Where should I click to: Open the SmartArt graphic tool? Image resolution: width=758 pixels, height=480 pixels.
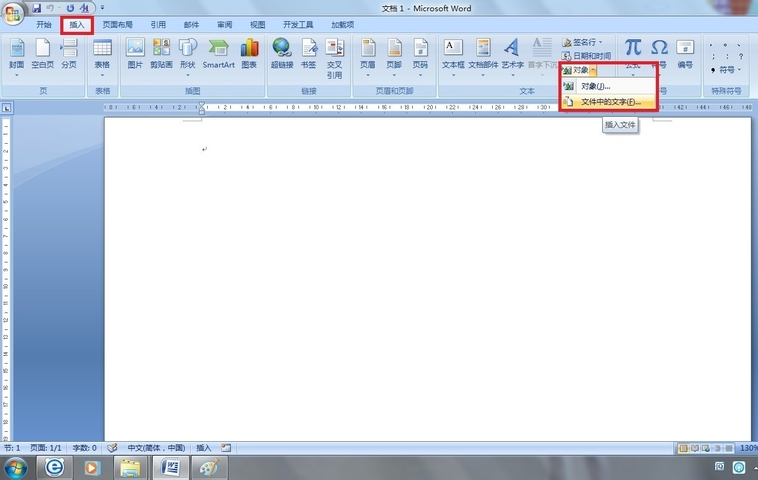[218, 53]
